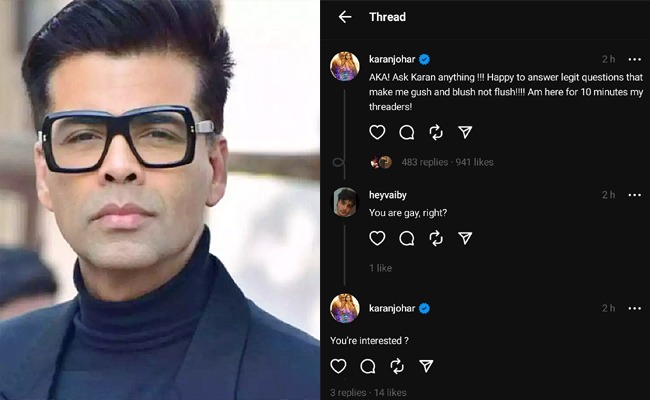View the 1 like on heyvaiby's reply

(381, 268)
